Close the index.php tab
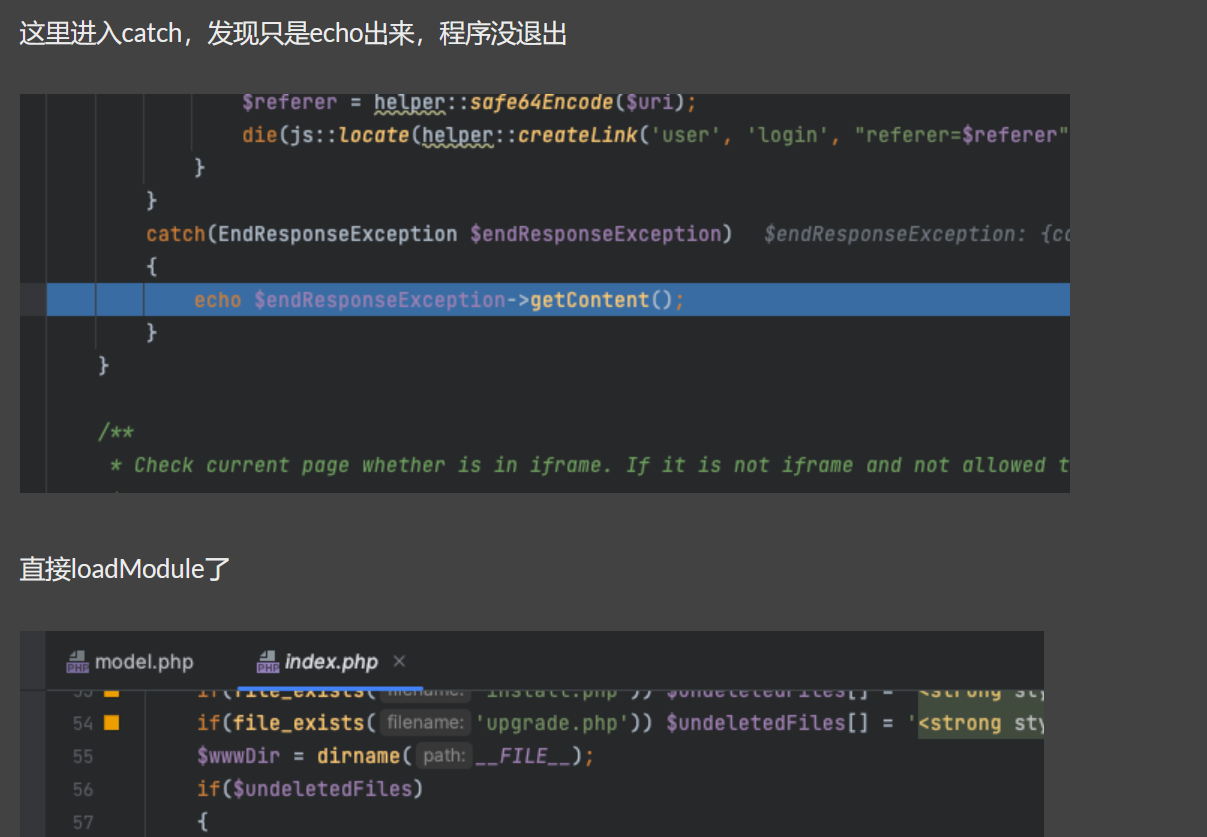1207x837 pixels. point(399,661)
